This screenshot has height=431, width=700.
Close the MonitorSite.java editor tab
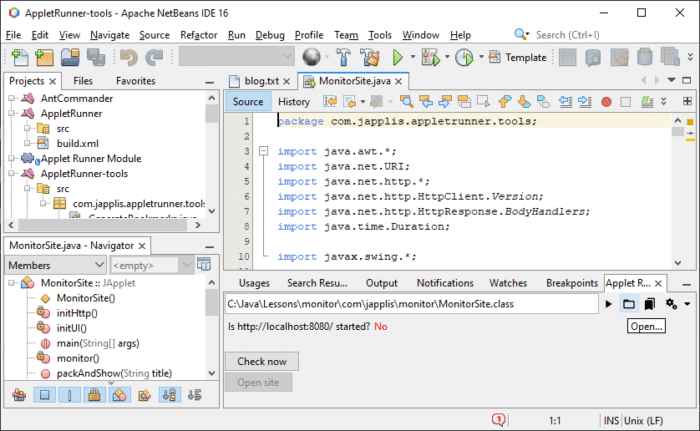point(399,81)
